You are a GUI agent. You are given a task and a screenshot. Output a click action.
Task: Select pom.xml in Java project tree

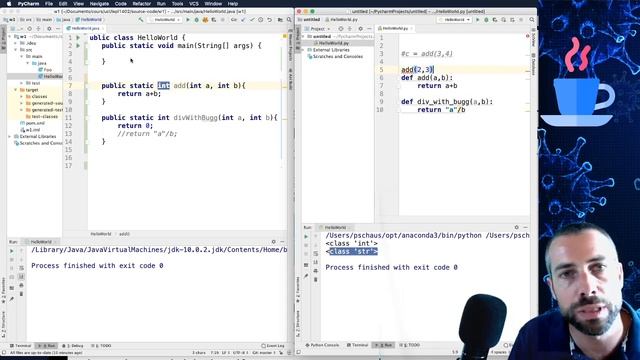(33, 123)
